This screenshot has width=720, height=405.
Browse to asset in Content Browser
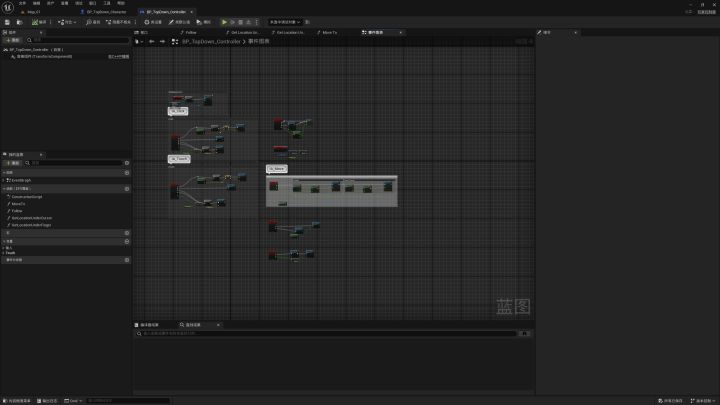pos(19,22)
